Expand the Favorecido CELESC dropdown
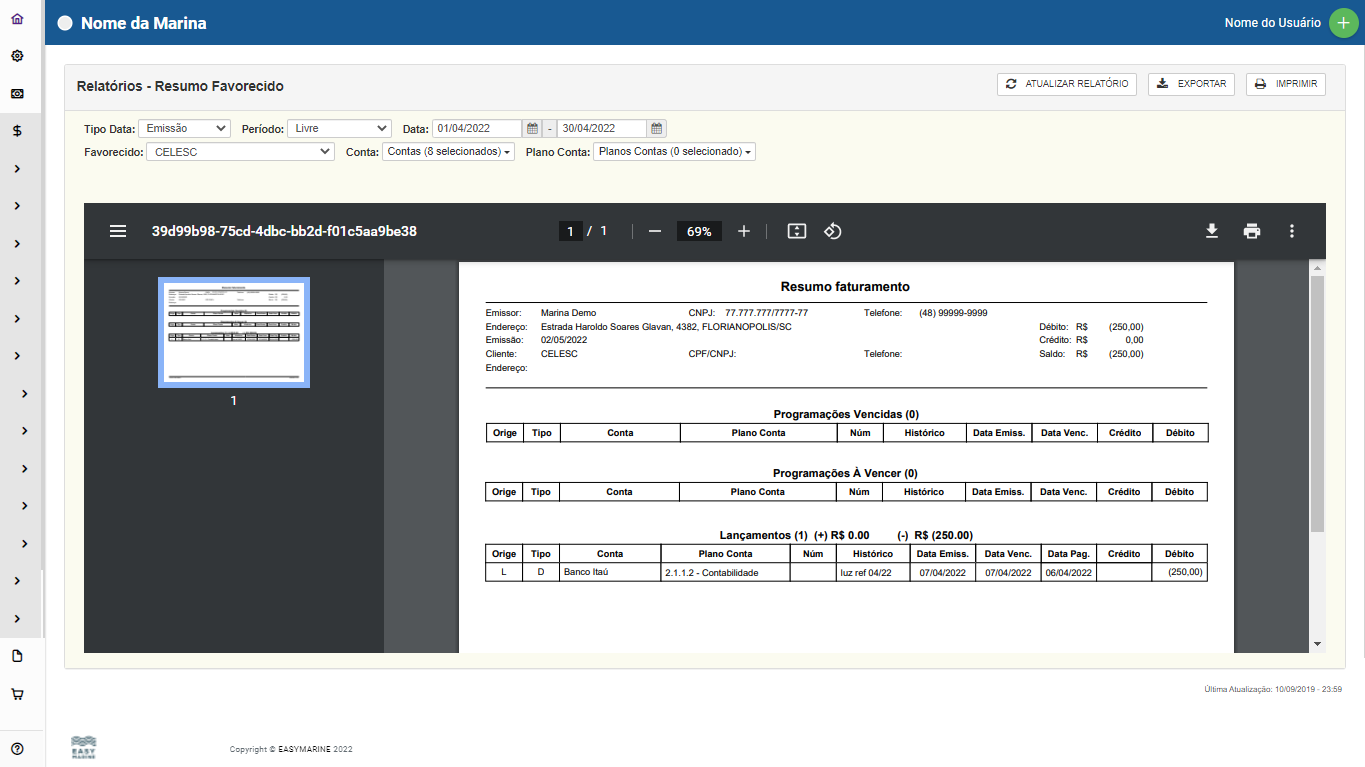1365x767 pixels. tap(240, 152)
